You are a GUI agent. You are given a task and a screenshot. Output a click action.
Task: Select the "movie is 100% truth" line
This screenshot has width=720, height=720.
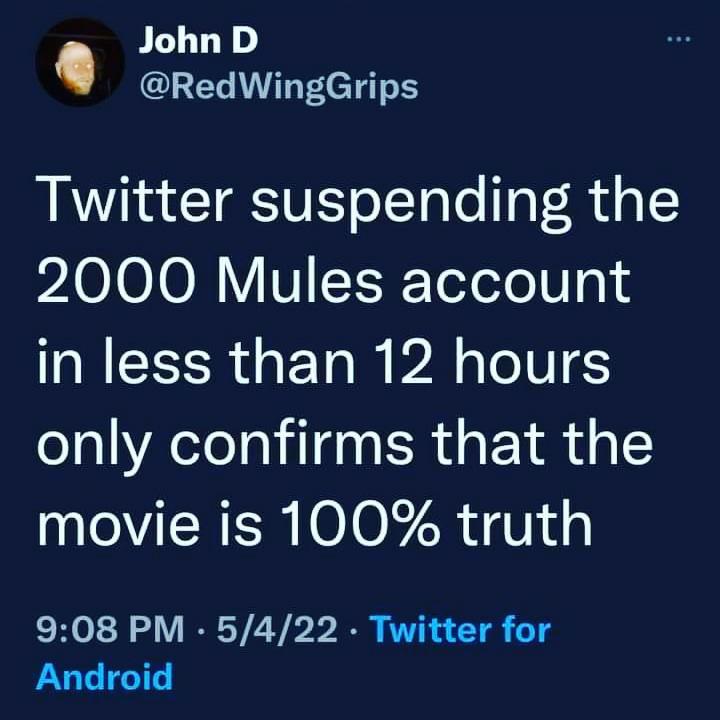click(315, 523)
